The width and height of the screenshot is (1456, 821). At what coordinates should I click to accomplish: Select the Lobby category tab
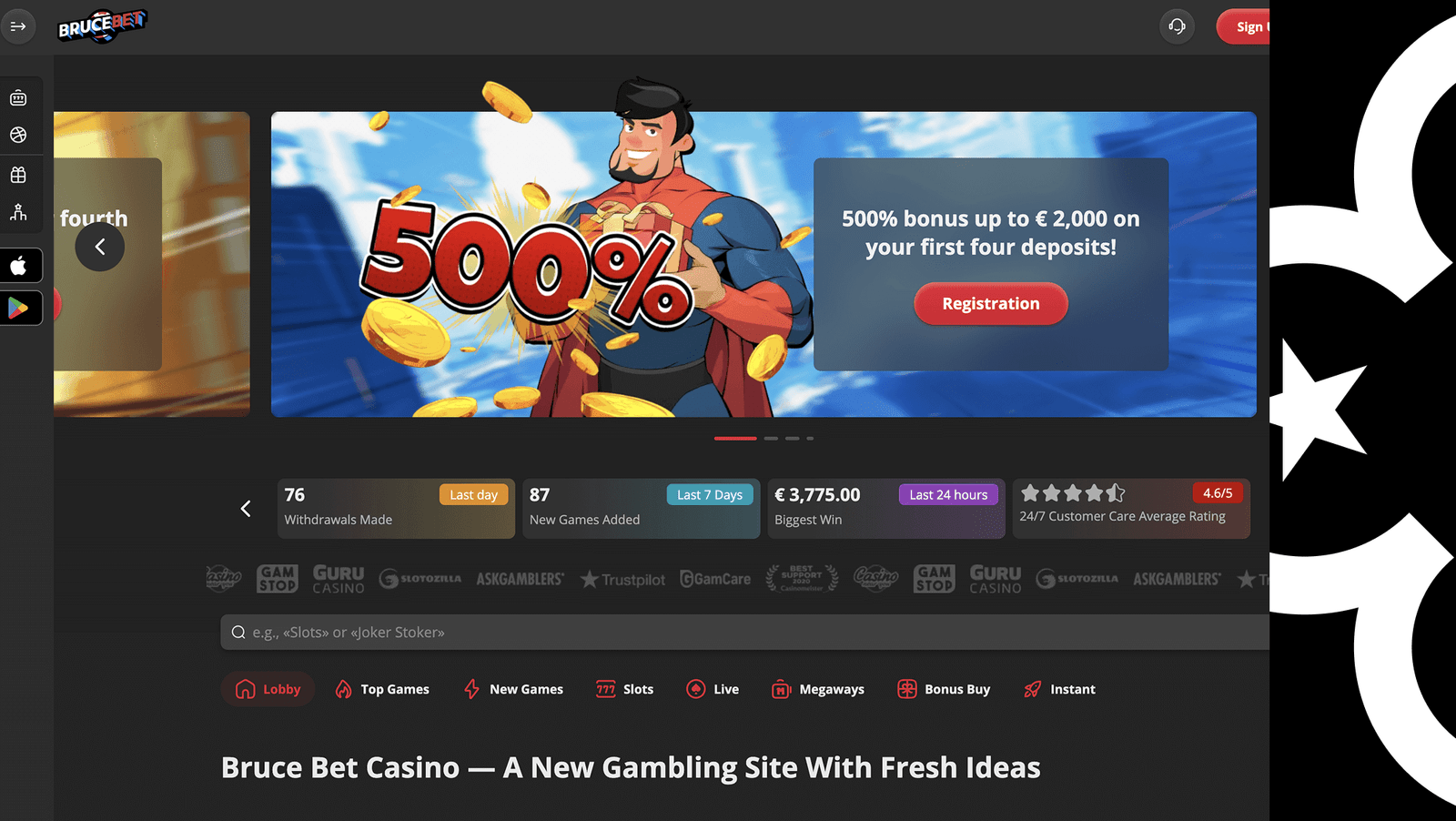click(x=268, y=689)
